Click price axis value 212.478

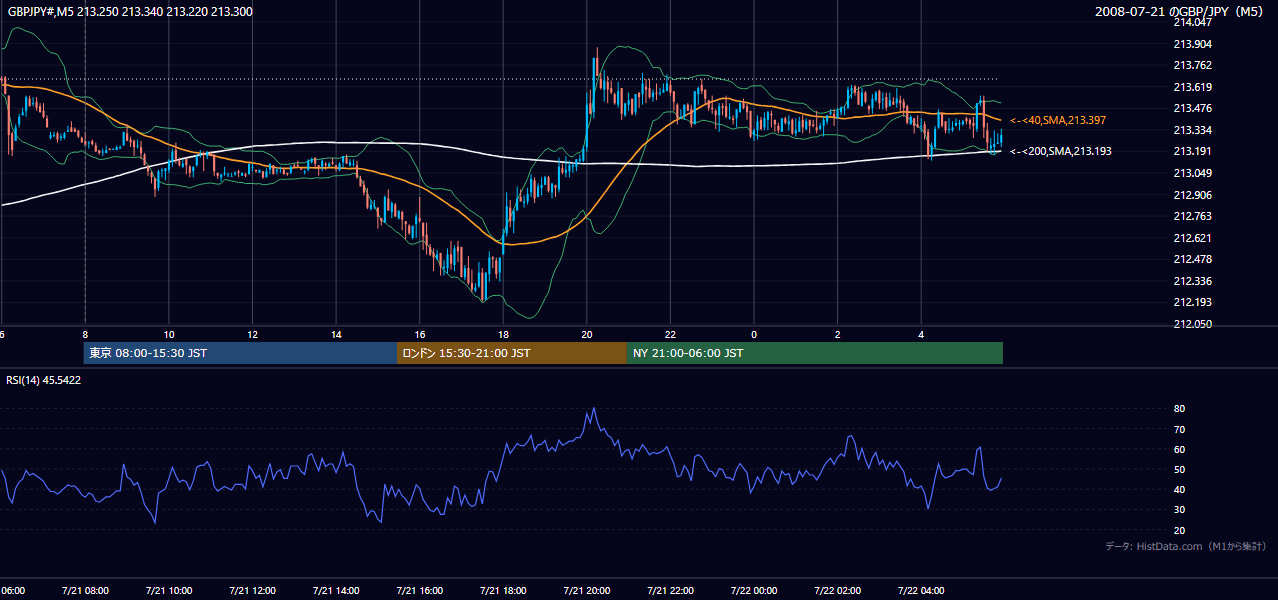[1192, 259]
